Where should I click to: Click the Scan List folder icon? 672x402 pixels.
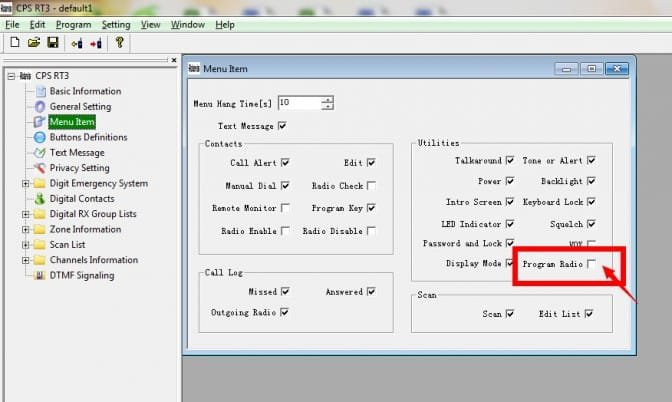click(39, 245)
